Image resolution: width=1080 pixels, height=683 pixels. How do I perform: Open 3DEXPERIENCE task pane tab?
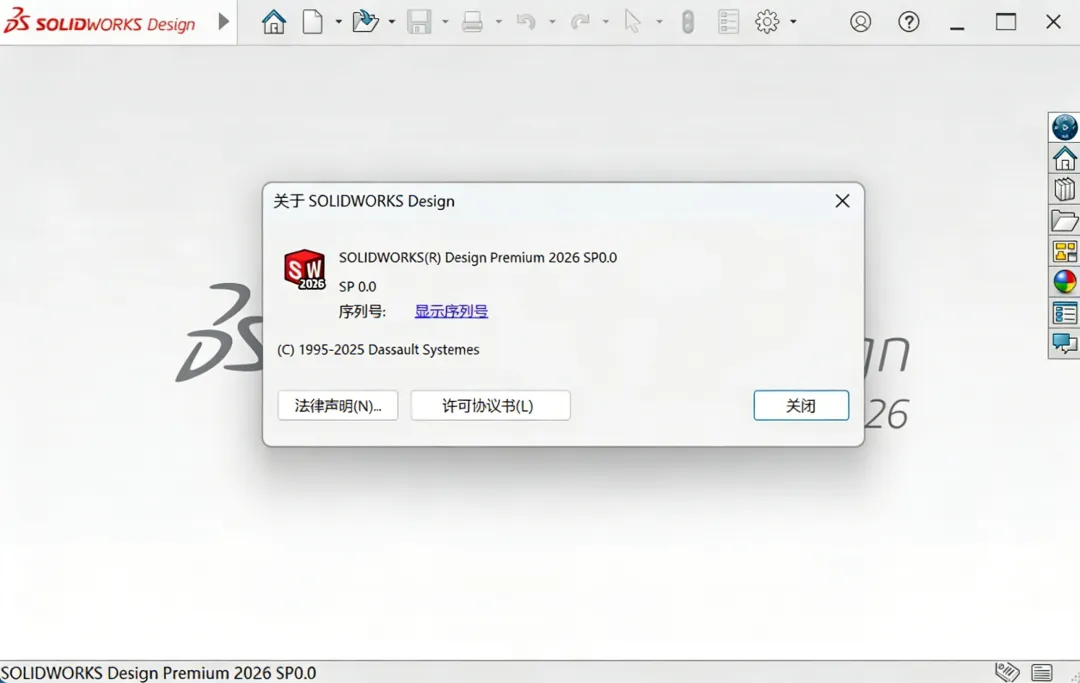pos(1064,127)
